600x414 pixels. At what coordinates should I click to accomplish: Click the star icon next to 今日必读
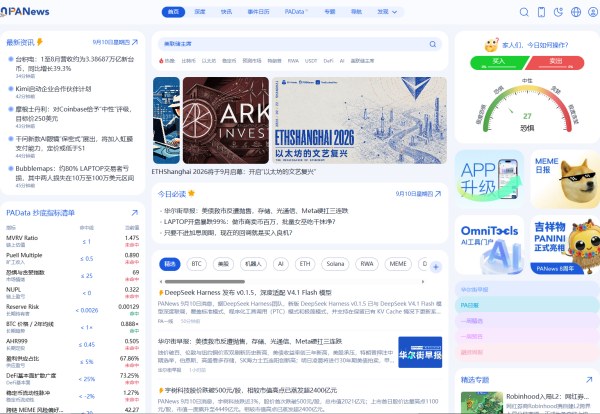(191, 193)
